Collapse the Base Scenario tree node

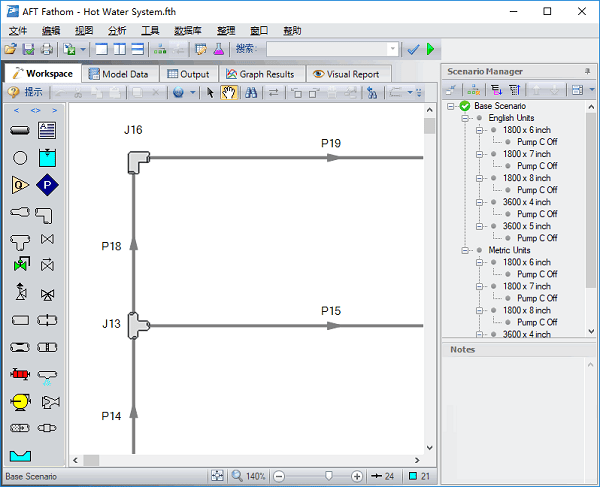click(x=452, y=106)
